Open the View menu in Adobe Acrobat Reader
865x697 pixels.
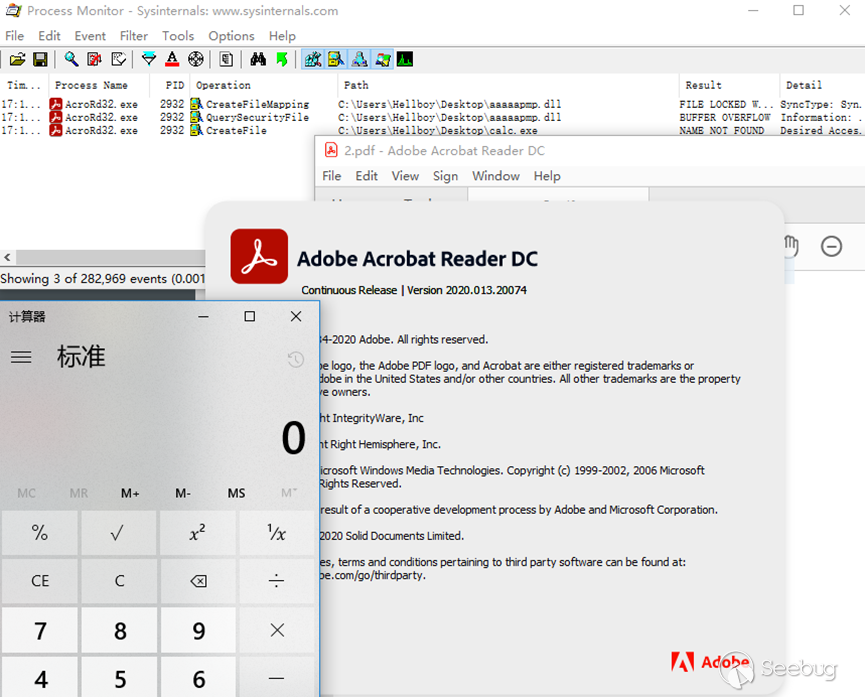[405, 176]
